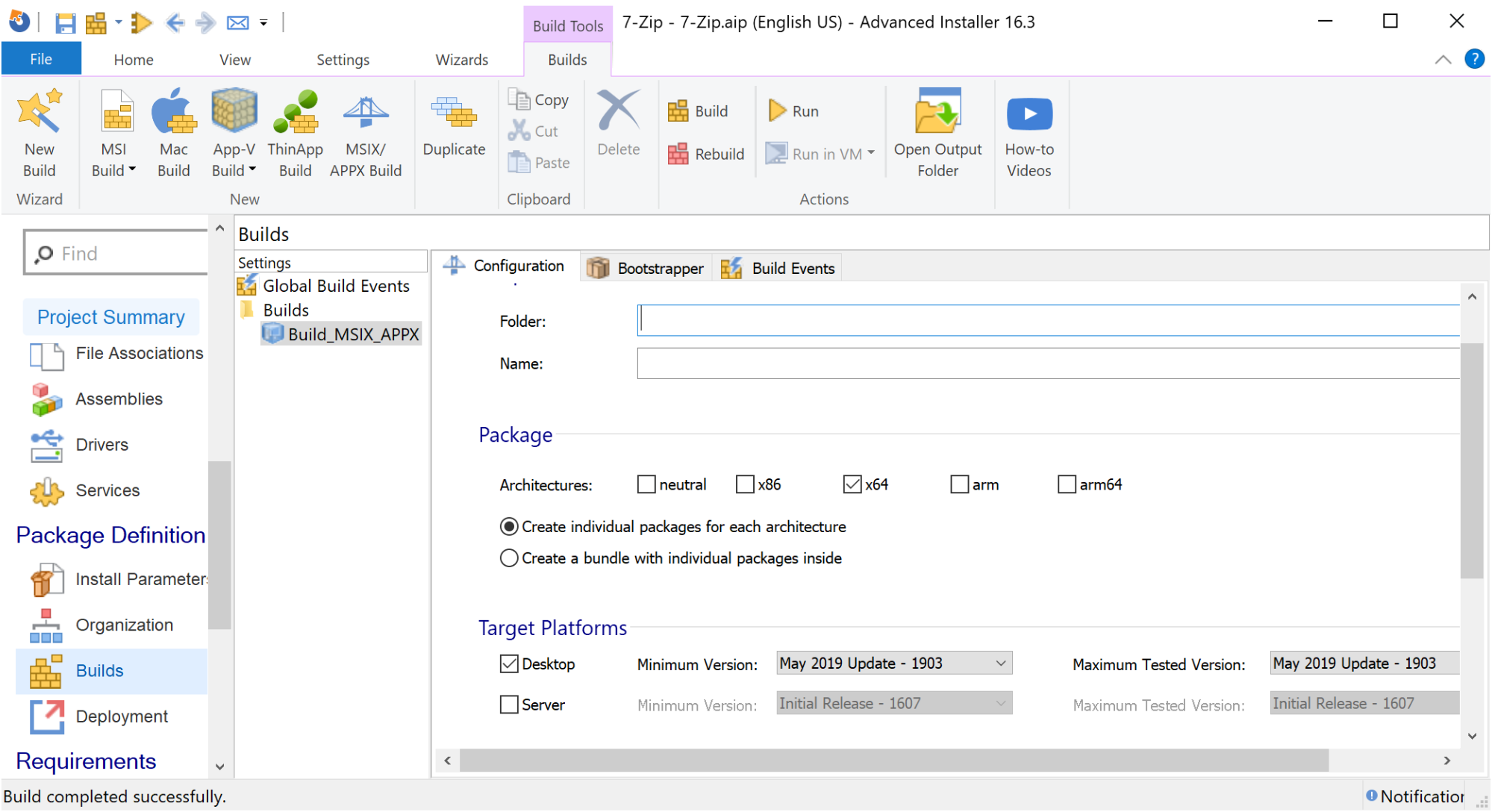Click the quick access run icon
The width and height of the screenshot is (1492, 812).
pyautogui.click(x=141, y=22)
